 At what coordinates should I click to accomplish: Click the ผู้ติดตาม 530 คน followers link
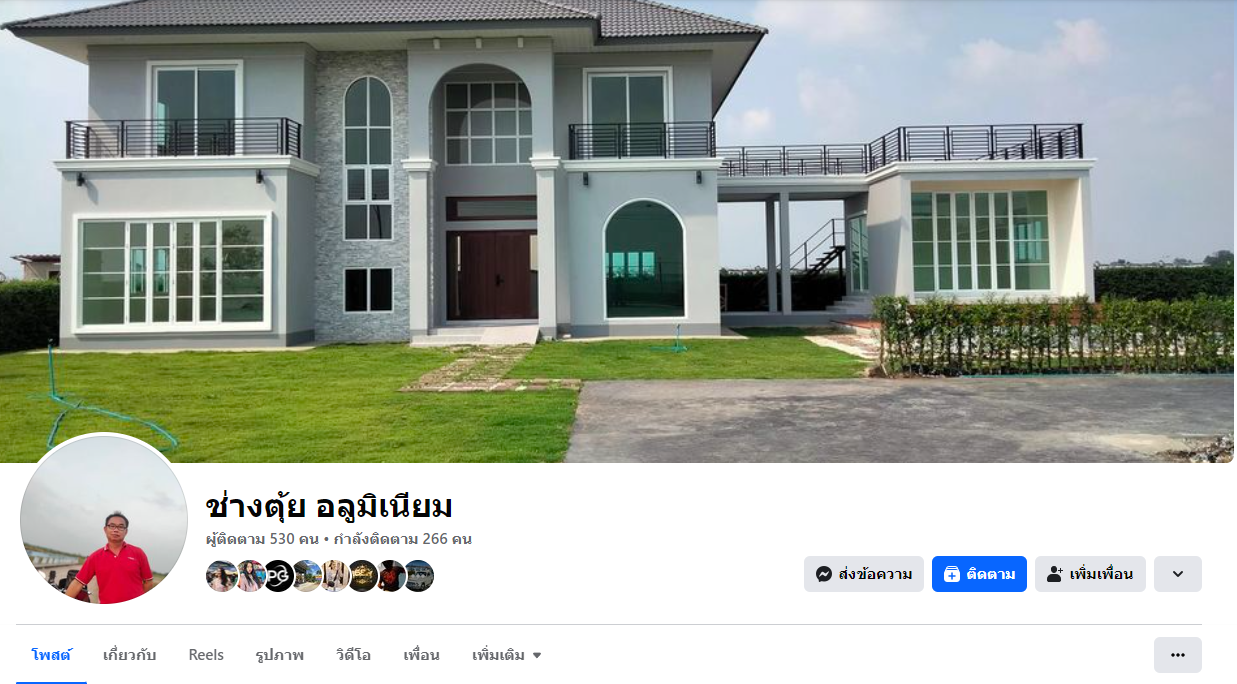[262, 539]
